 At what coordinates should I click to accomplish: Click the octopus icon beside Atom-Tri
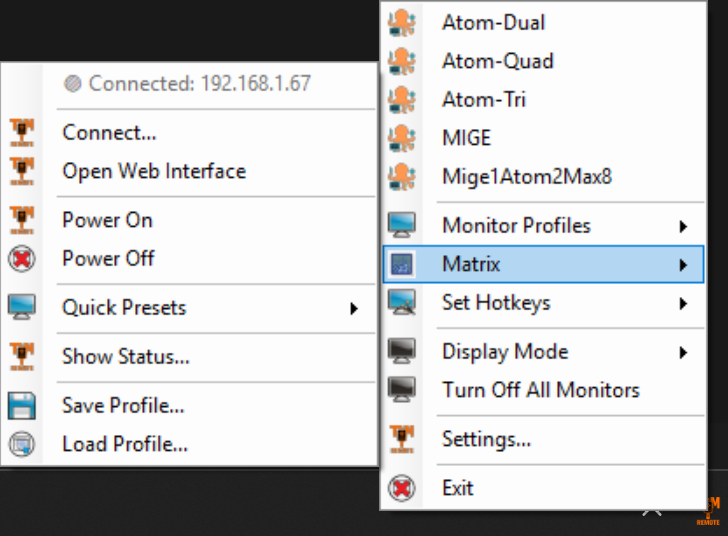[402, 100]
